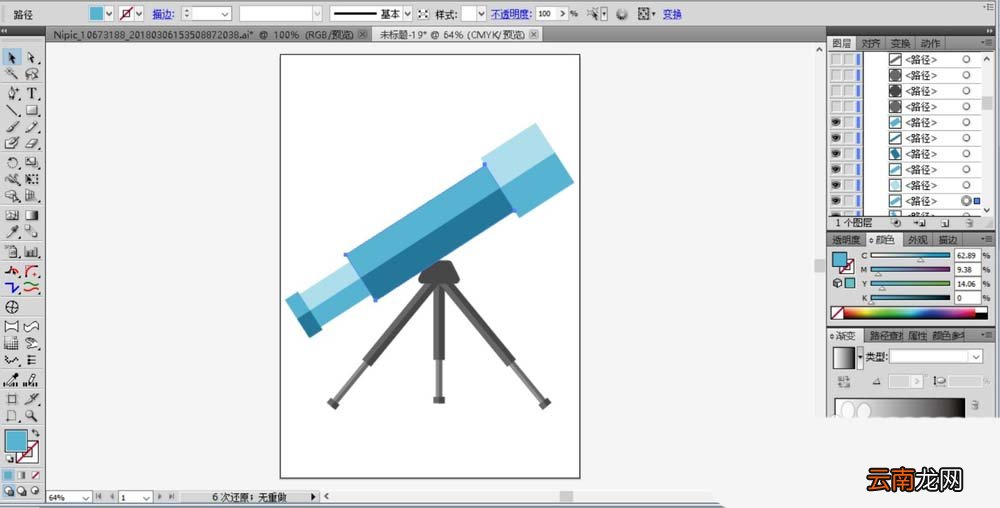Select the Eraser tool
1000x508 pixels.
32,143
